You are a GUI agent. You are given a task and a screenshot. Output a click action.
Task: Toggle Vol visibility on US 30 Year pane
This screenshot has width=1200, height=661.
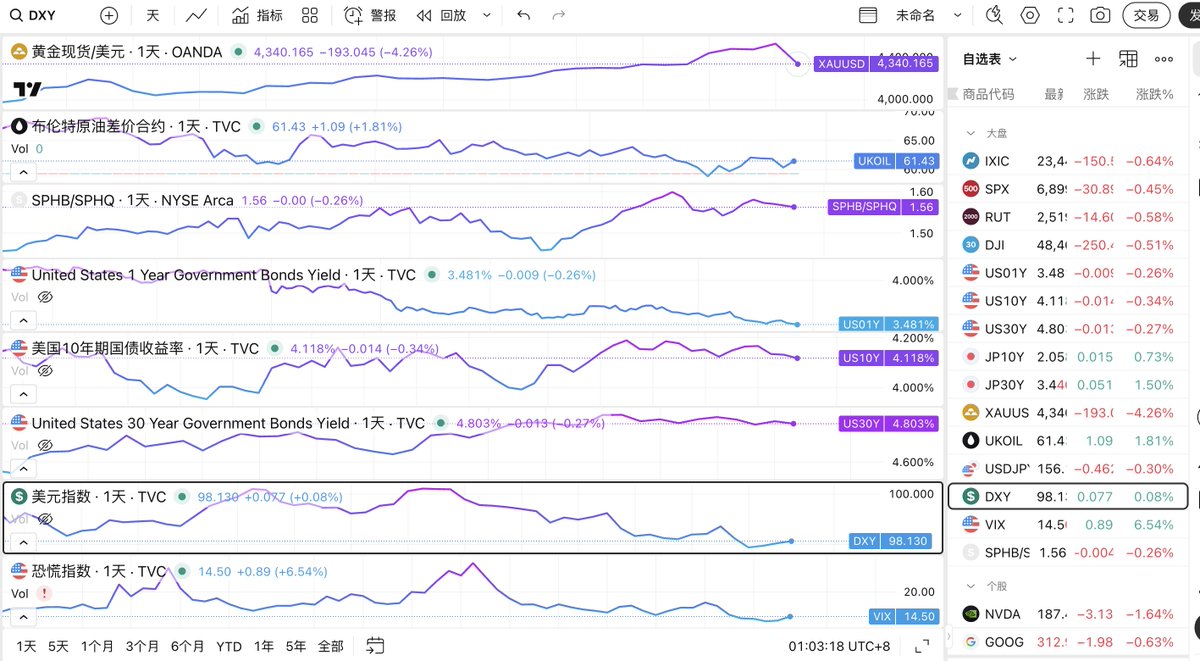coord(45,445)
